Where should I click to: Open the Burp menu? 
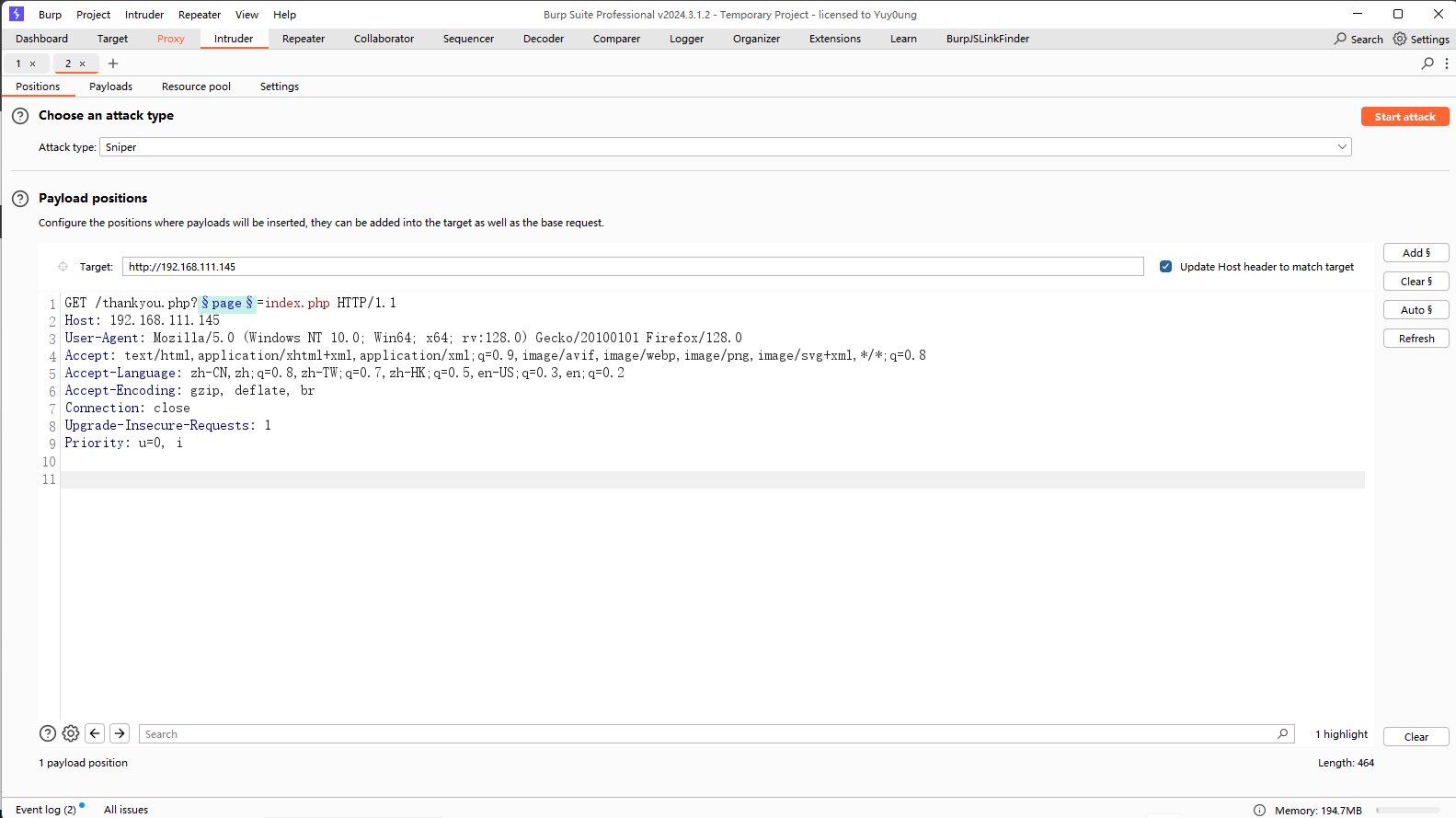50,15
